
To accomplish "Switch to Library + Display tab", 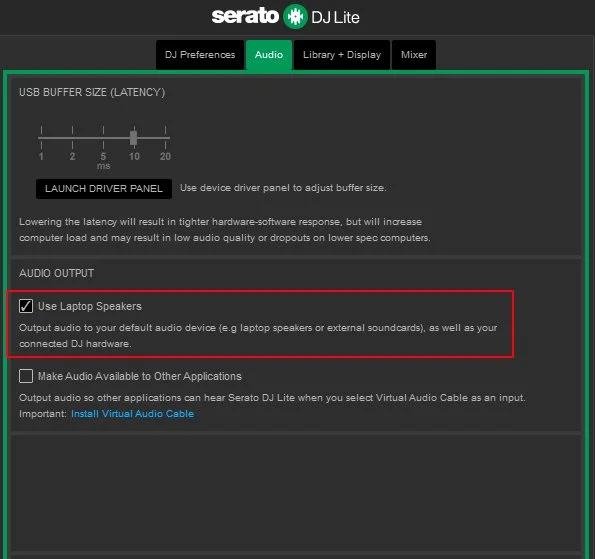I will [342, 55].
